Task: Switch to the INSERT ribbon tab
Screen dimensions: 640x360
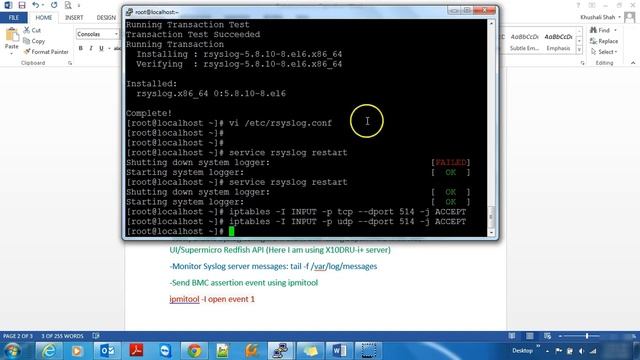Action: [x=74, y=18]
